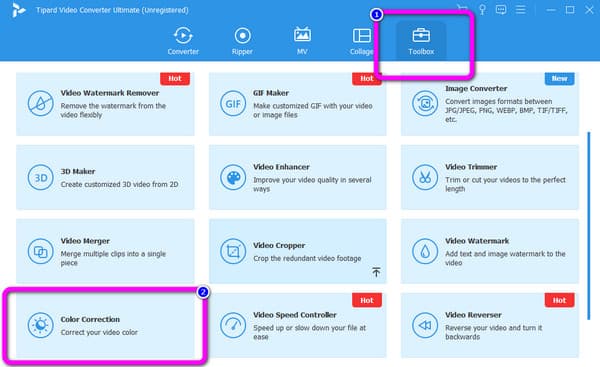Select the Toolbox tab

click(421, 41)
